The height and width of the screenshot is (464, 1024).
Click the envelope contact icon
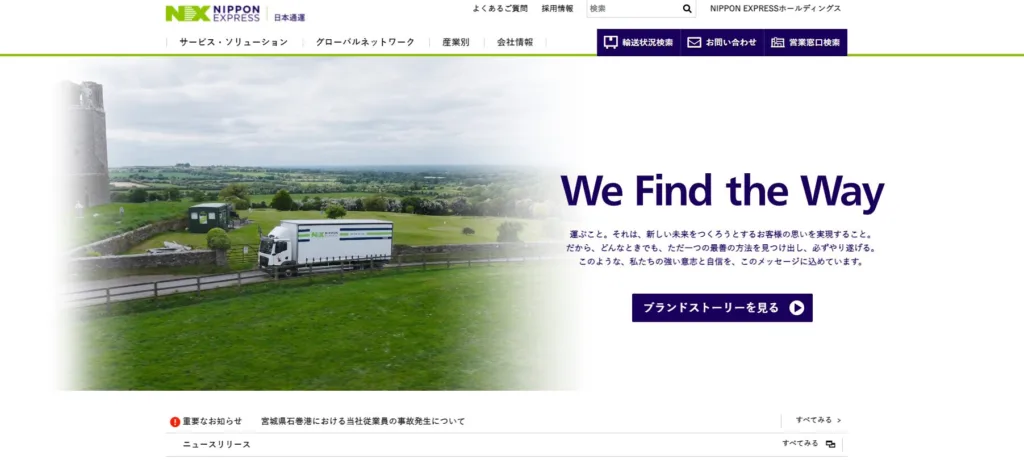[x=694, y=42]
